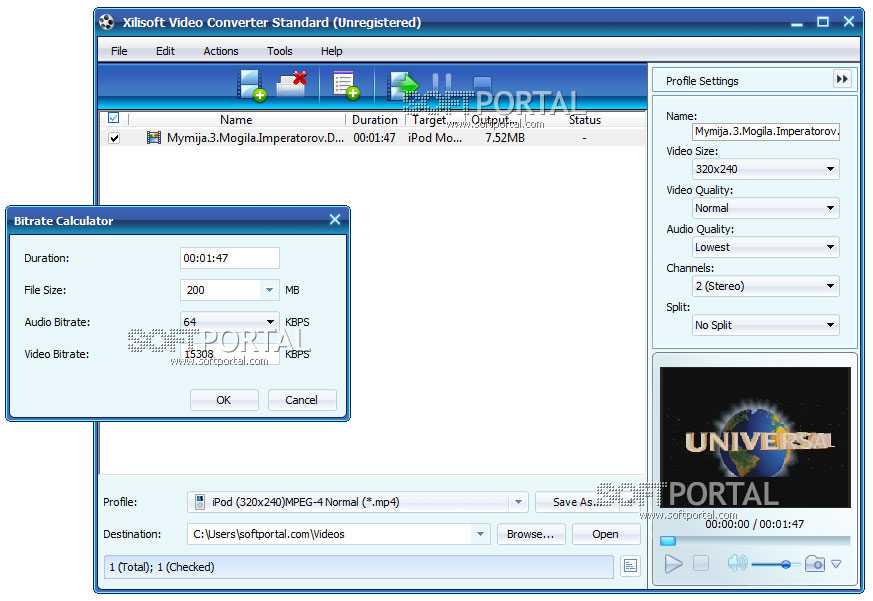Click the Remove file icon with red X
This screenshot has height=601, width=873.
tap(292, 84)
